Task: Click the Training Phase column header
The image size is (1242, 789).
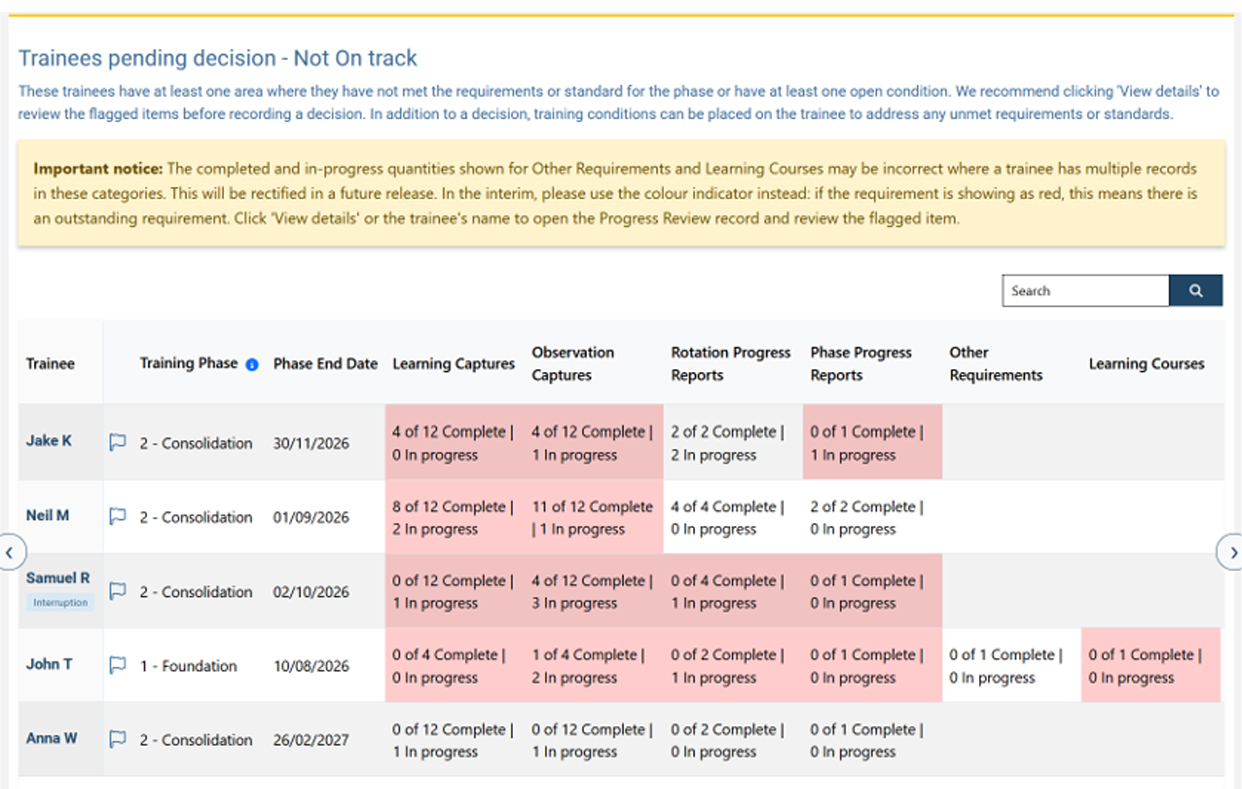Action: 188,363
